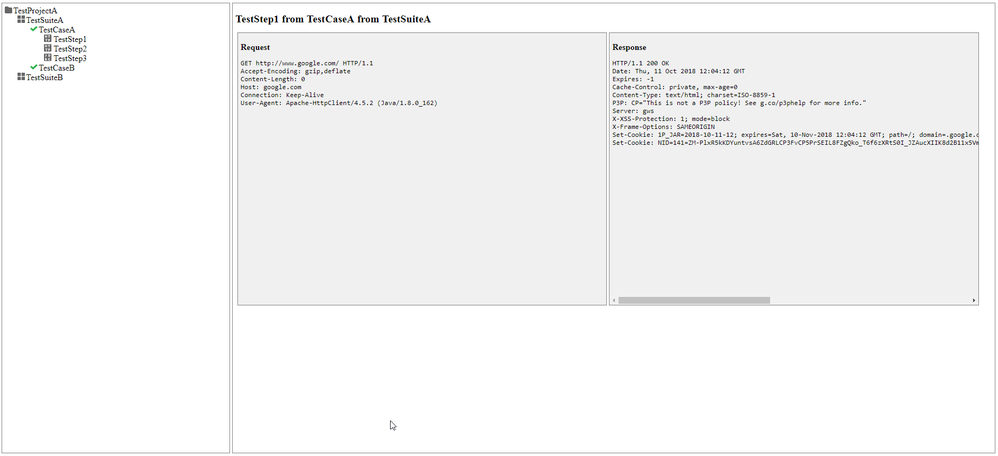
Task: Show details for TestStep2 label
Action: (x=70, y=49)
